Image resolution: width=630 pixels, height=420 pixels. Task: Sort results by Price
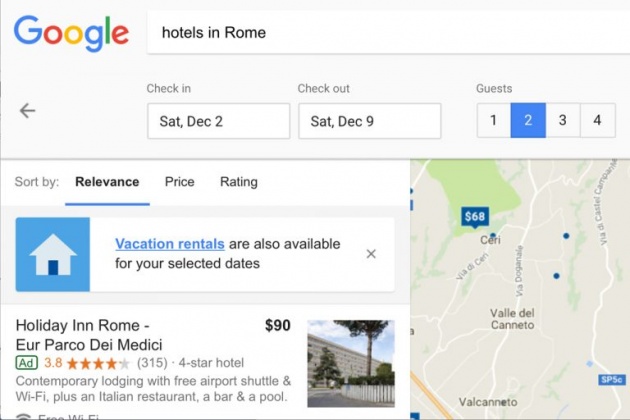180,182
